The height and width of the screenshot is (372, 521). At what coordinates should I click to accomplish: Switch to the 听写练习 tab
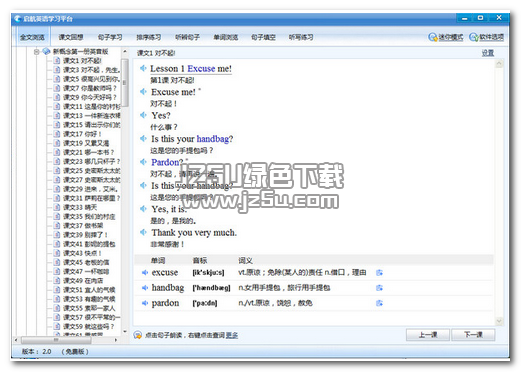[x=301, y=37]
